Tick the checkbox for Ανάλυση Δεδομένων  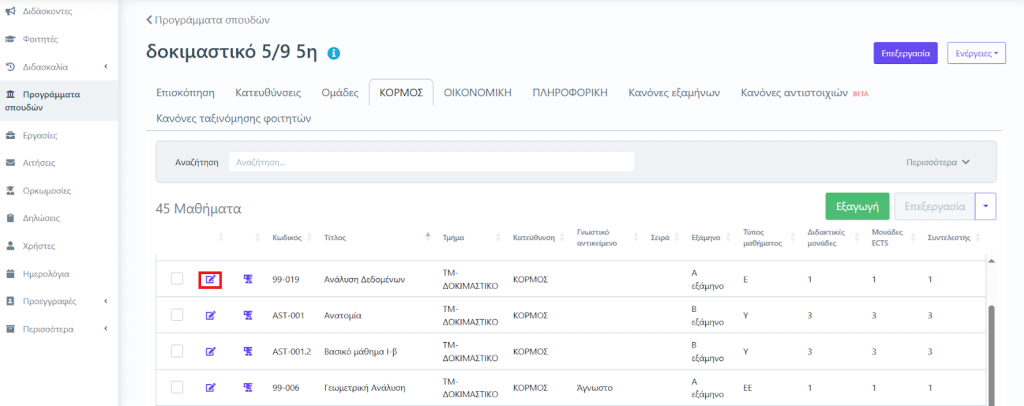pyautogui.click(x=177, y=279)
